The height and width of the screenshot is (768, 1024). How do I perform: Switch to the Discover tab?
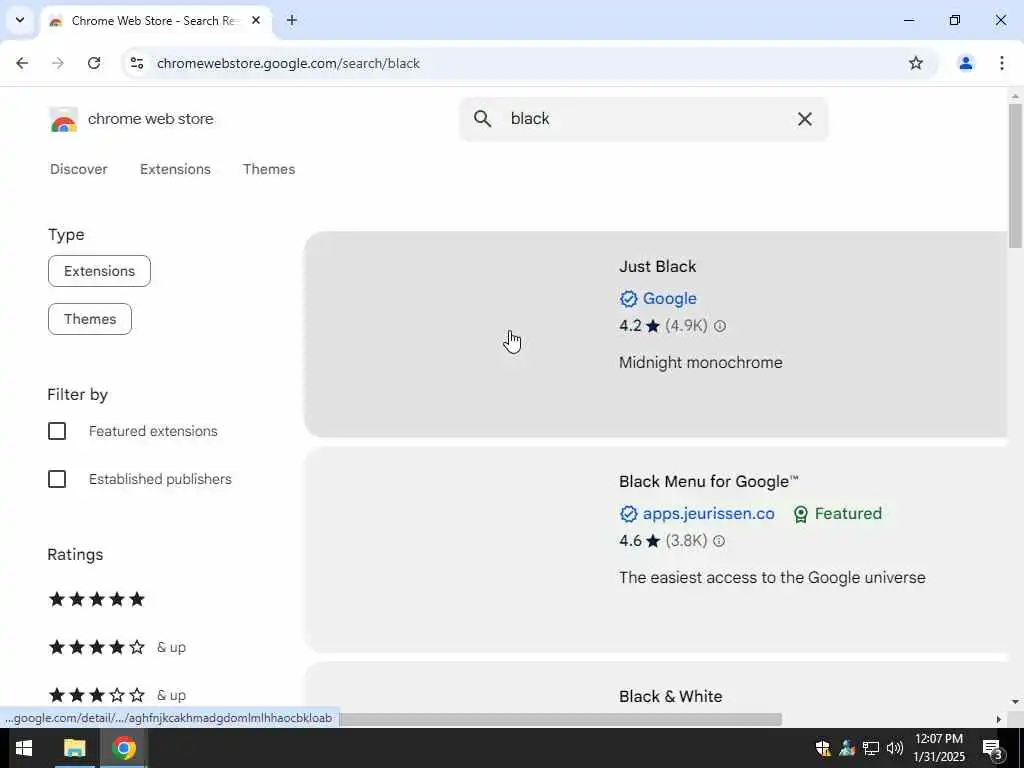coord(78,169)
